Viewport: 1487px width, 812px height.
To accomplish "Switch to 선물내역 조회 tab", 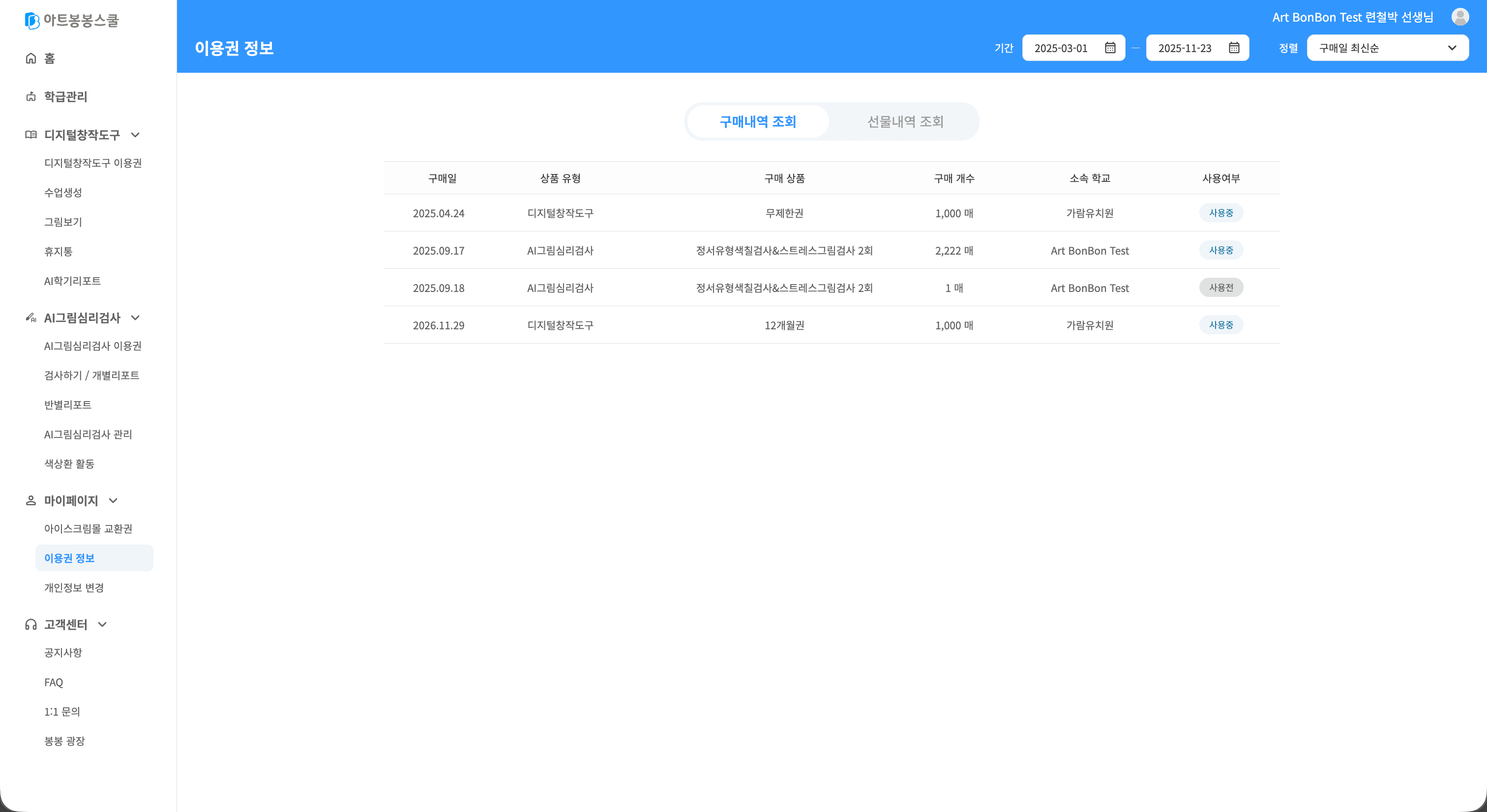I will pos(905,121).
